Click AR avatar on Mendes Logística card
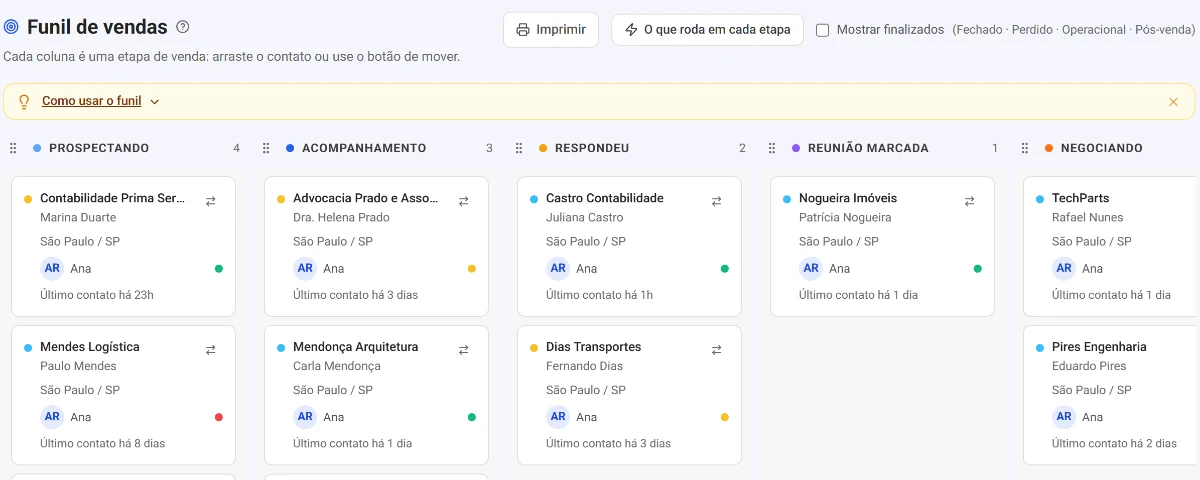The image size is (1200, 480). click(52, 417)
